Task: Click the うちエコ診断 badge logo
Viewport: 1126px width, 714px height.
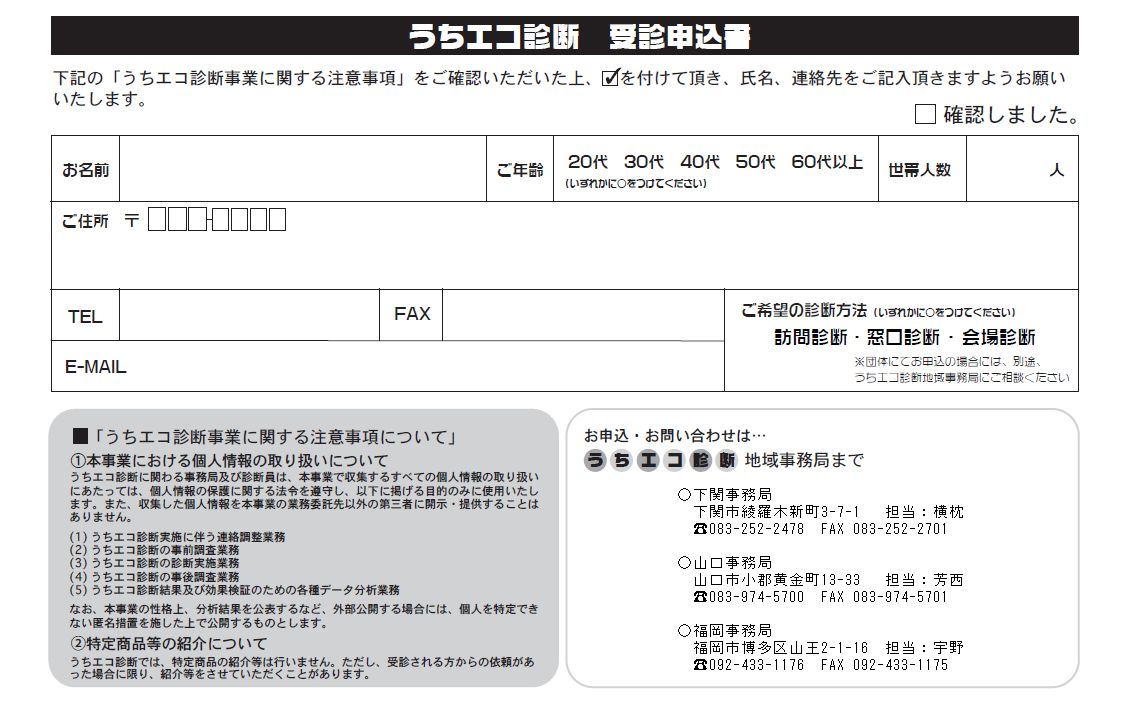Action: coord(661,460)
